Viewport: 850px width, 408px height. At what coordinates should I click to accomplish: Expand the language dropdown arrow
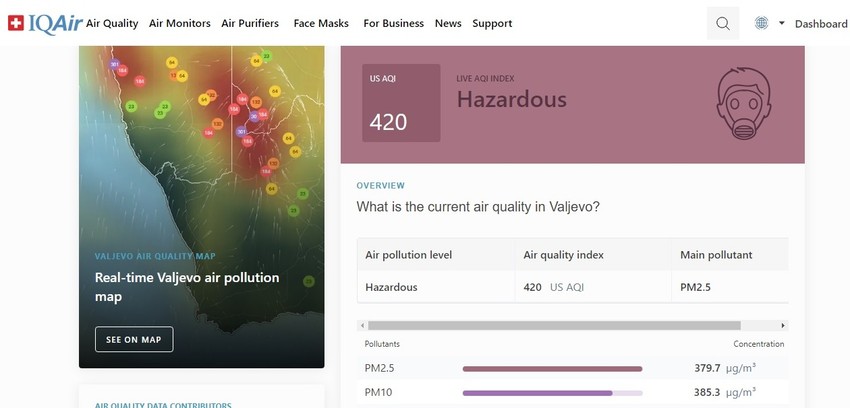[781, 23]
